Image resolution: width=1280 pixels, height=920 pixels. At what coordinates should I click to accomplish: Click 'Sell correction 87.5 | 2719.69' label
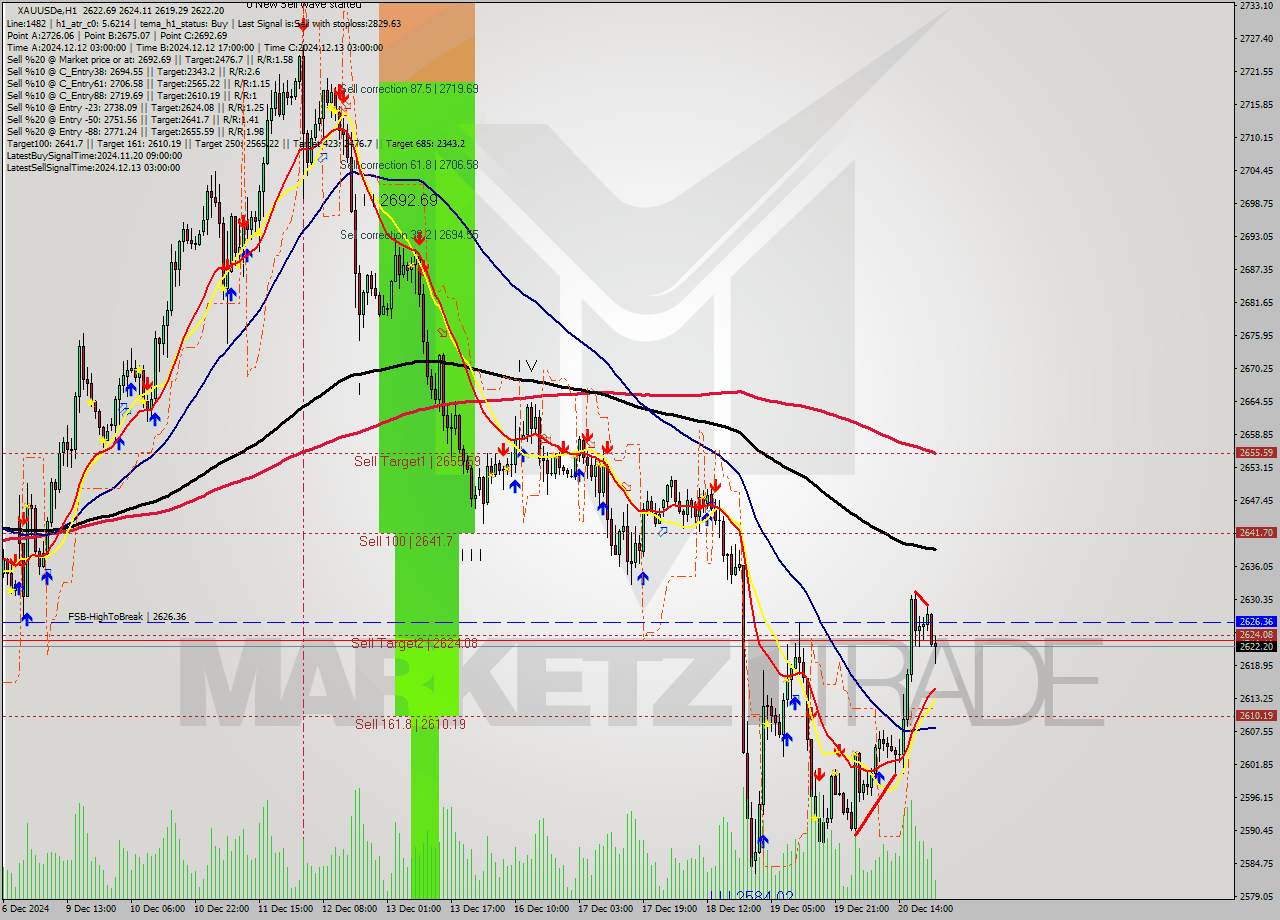point(409,89)
